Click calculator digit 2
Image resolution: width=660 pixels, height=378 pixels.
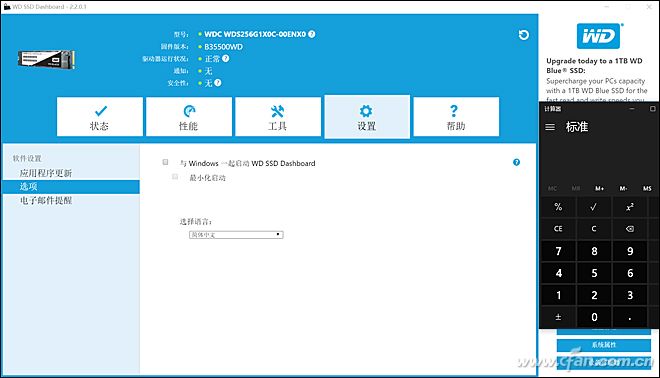594,295
